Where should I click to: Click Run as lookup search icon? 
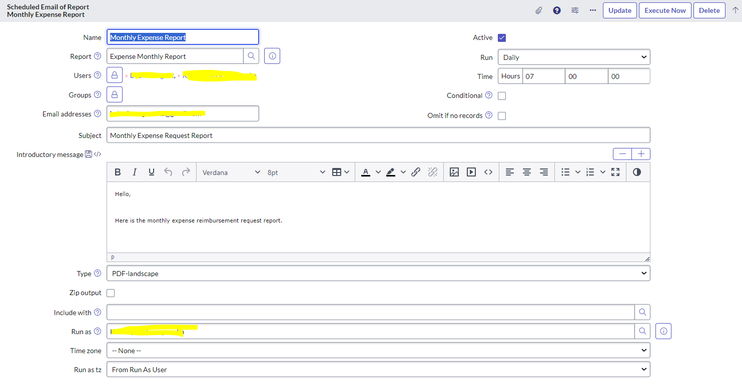[642, 331]
